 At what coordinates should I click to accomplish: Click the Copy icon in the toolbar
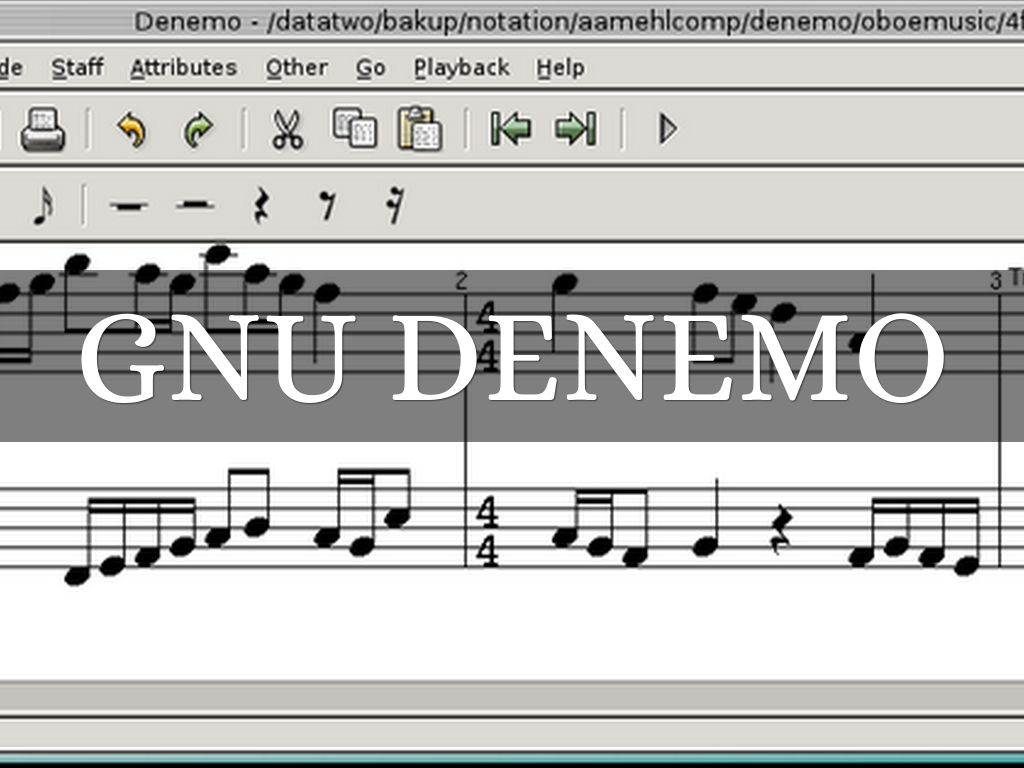click(354, 129)
